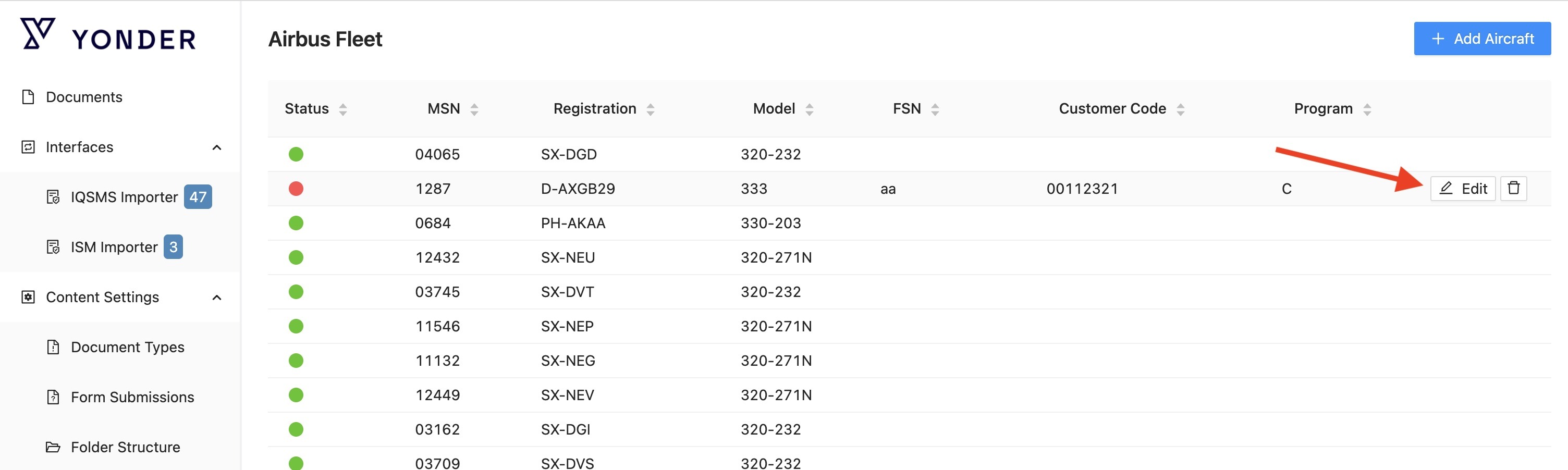Collapse the Content Settings section
This screenshot has width=1568, height=470.
217,297
